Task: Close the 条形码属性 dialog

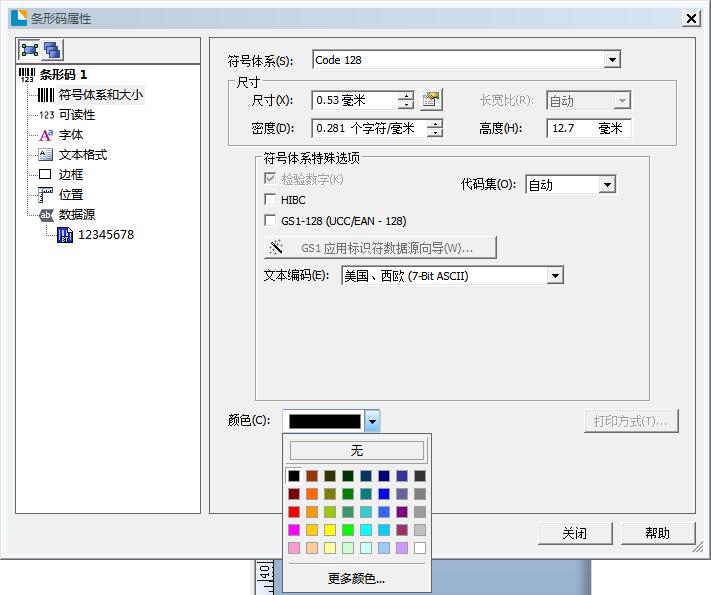Action: point(691,19)
